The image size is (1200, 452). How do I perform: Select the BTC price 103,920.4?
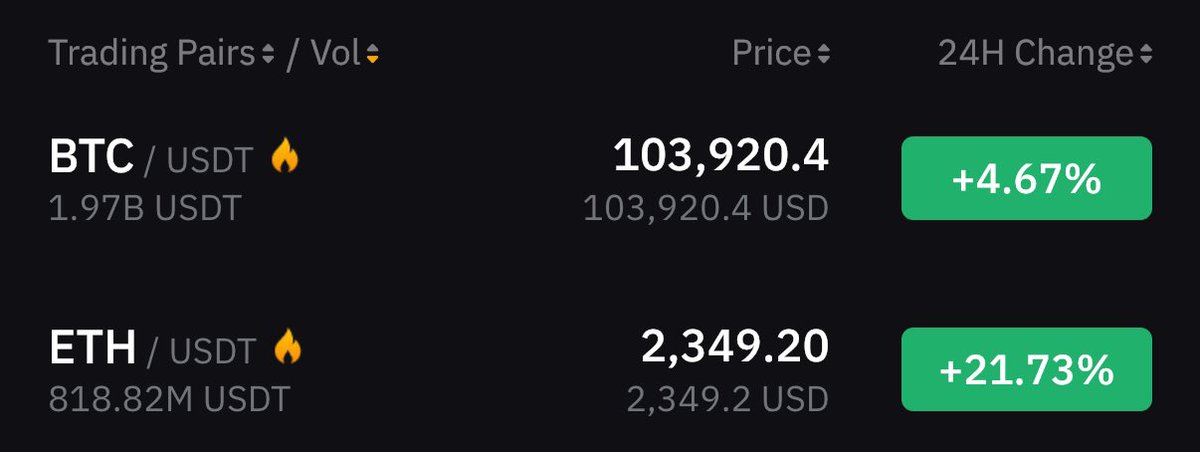(721, 155)
